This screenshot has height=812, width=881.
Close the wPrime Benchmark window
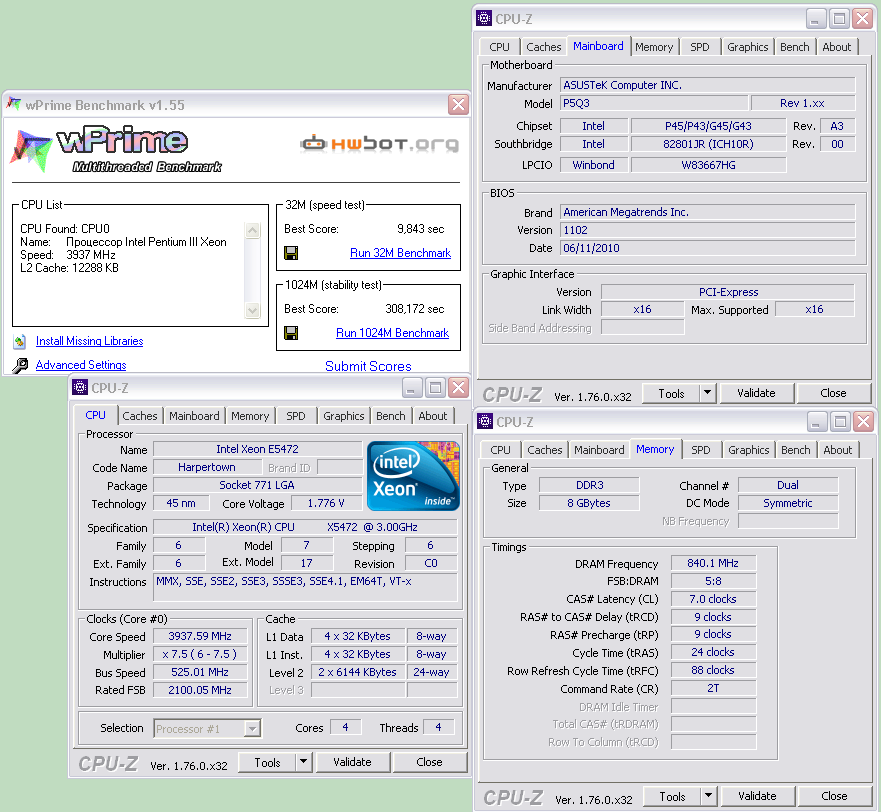458,105
